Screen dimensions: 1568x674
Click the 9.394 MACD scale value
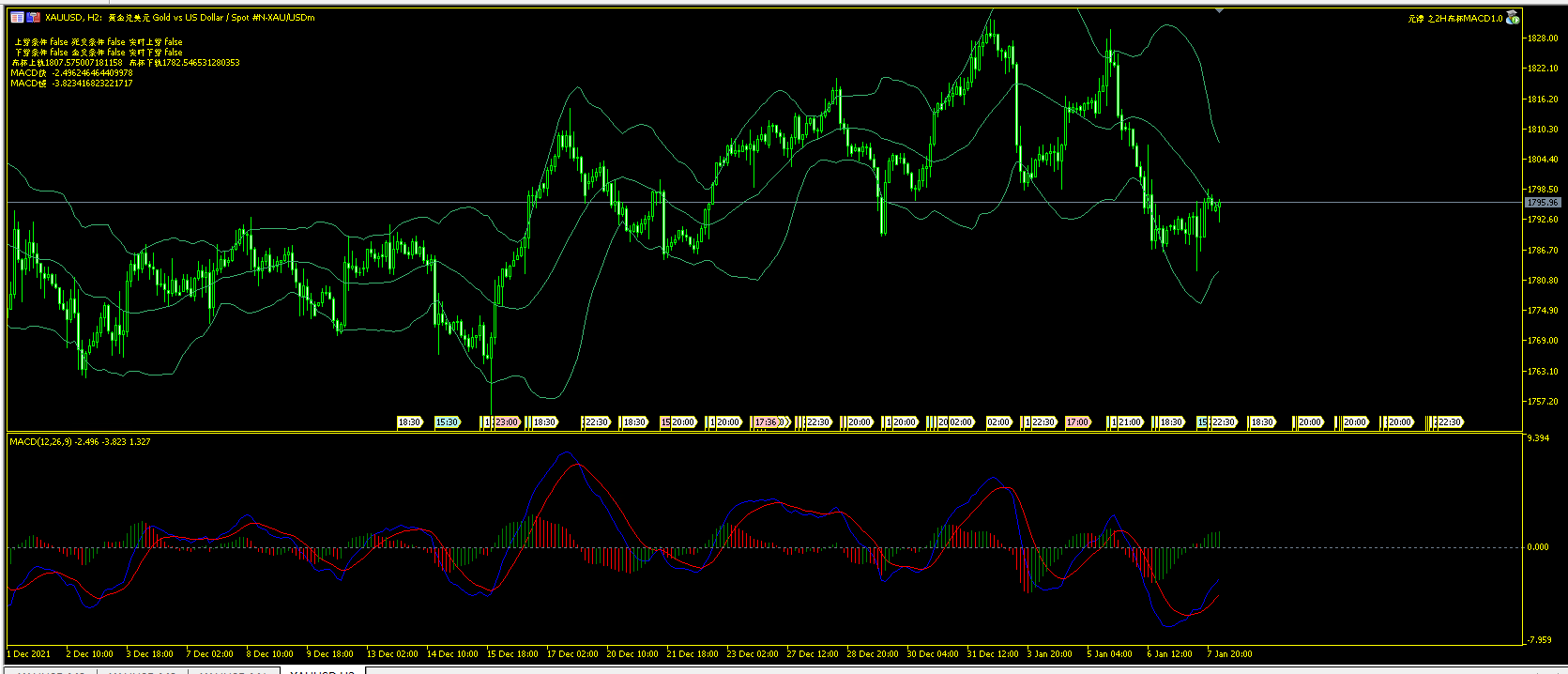click(x=1538, y=438)
